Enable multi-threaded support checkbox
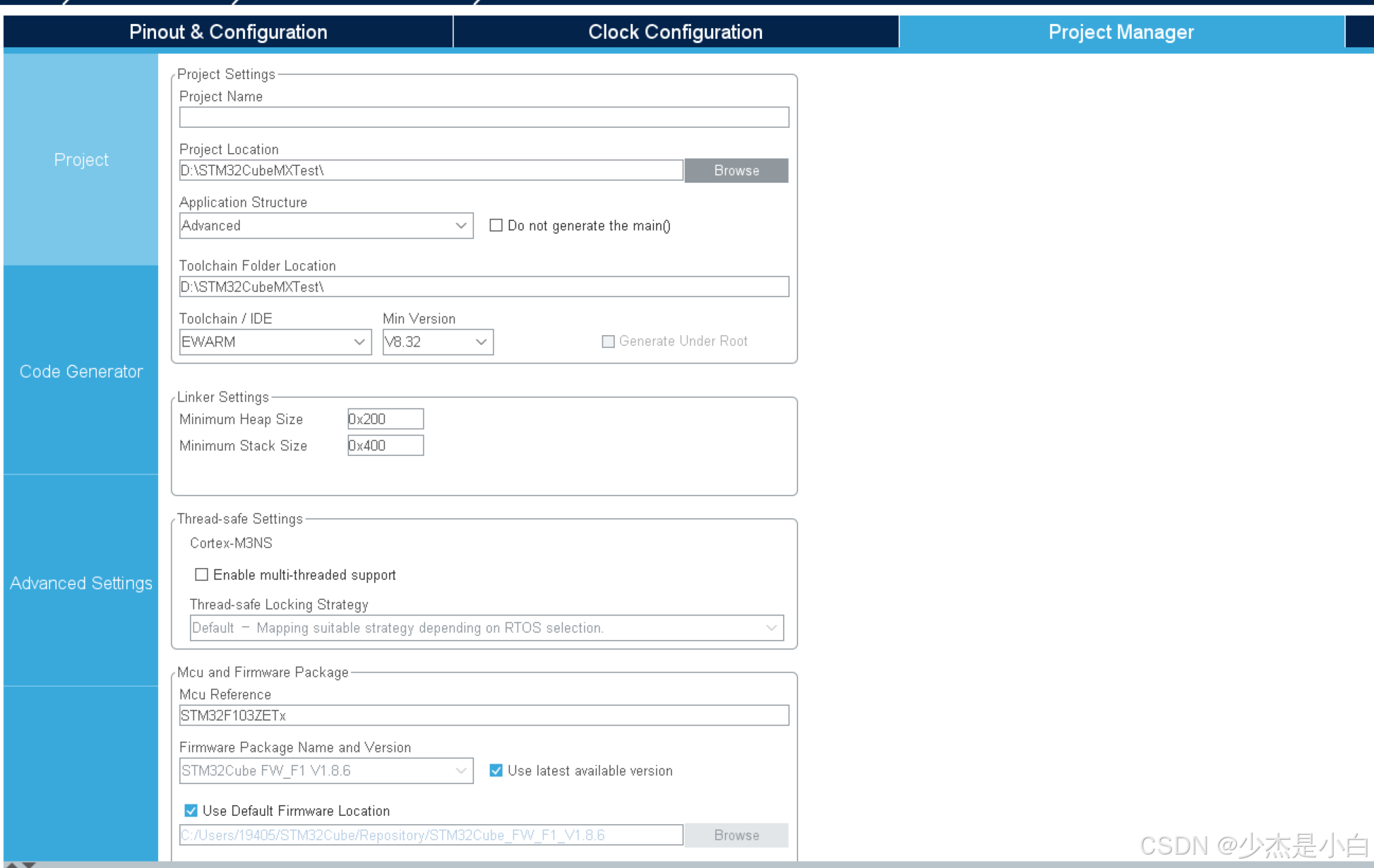The image size is (1374, 868). pyautogui.click(x=202, y=574)
